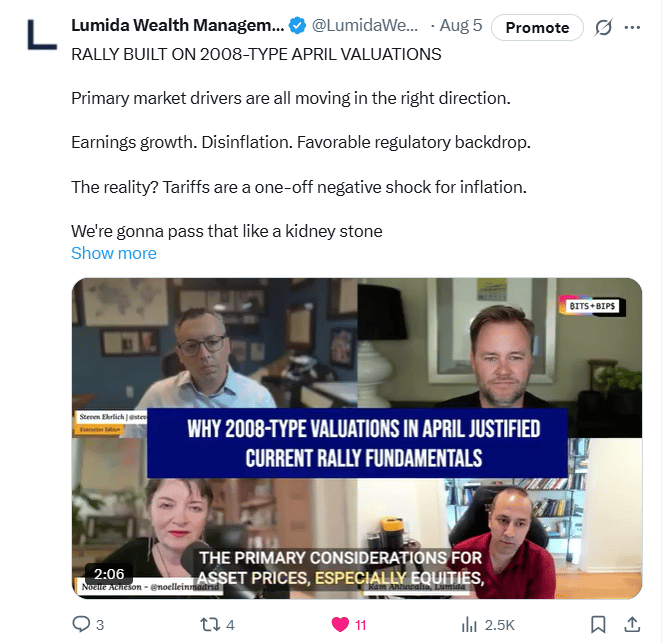Open the Aug 5 timestamp link

pyautogui.click(x=461, y=26)
